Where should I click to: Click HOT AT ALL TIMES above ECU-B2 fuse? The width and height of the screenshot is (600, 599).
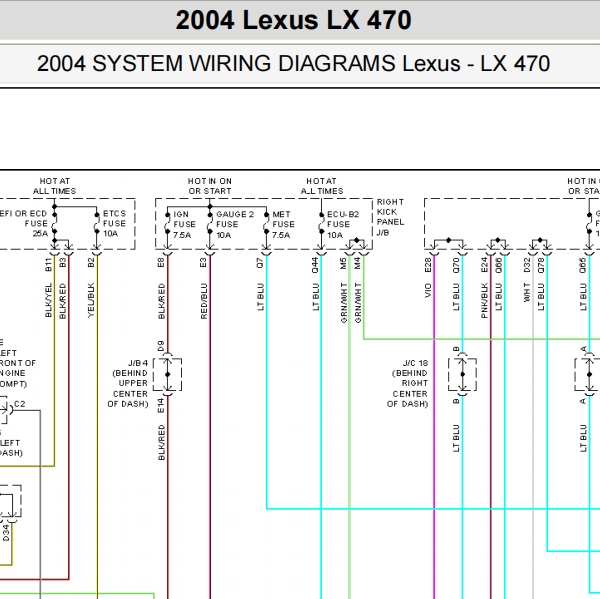[x=322, y=186]
